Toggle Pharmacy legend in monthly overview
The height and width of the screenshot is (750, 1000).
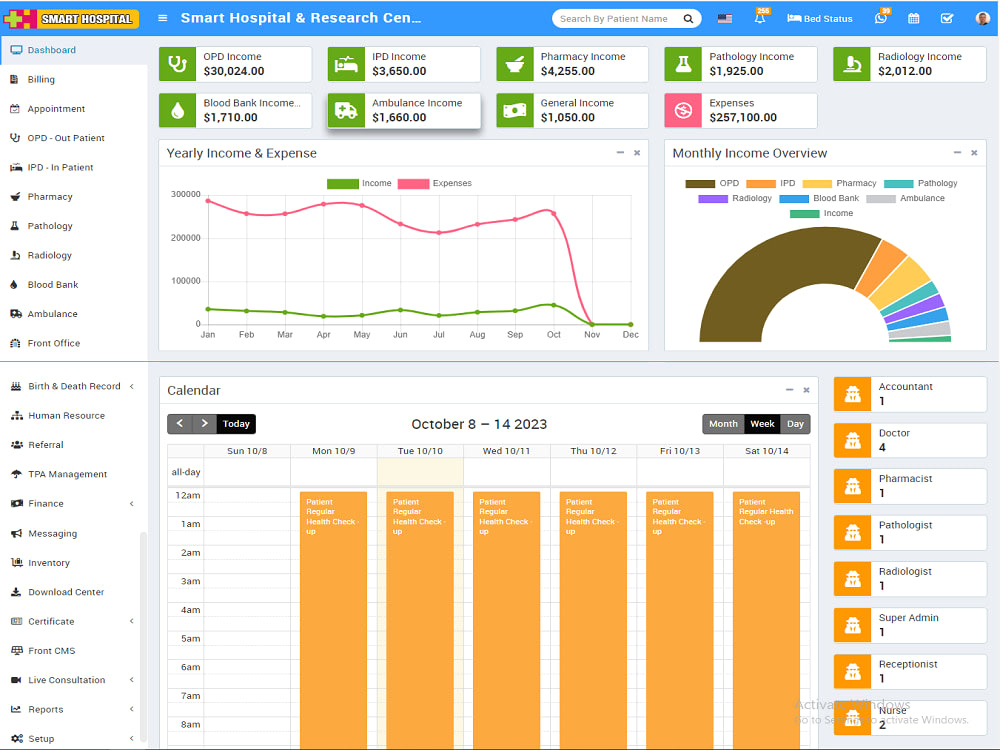tap(839, 183)
